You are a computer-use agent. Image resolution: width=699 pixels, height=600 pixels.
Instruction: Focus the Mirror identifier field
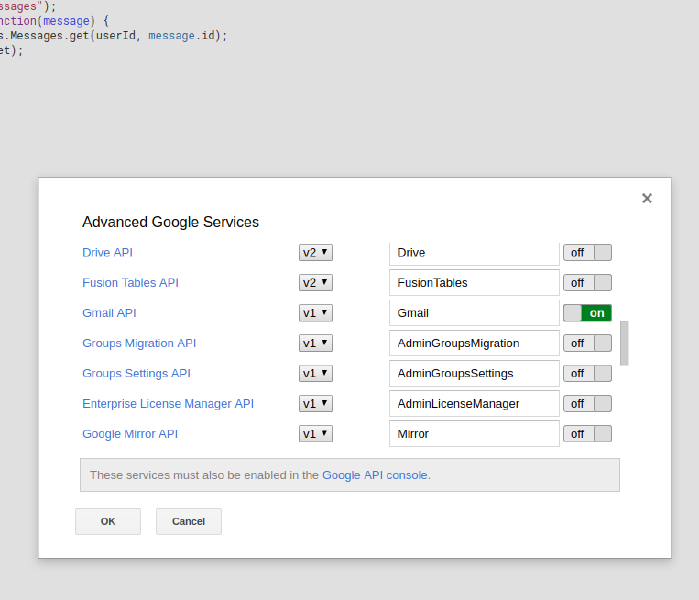click(474, 434)
